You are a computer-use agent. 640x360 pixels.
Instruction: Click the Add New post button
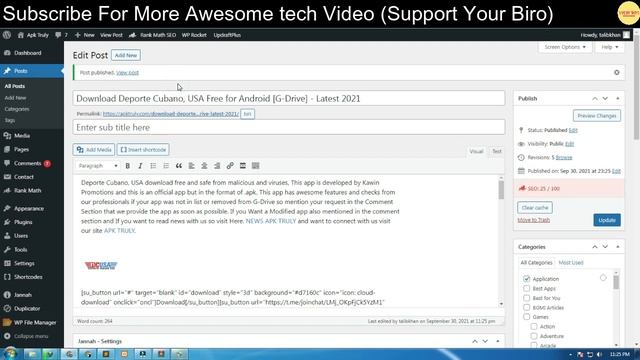click(x=126, y=55)
